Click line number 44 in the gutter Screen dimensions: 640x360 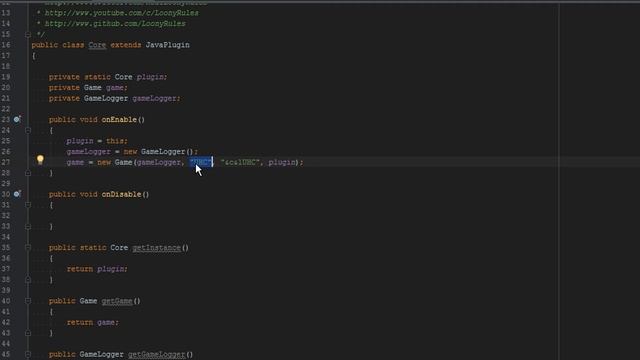[6, 344]
